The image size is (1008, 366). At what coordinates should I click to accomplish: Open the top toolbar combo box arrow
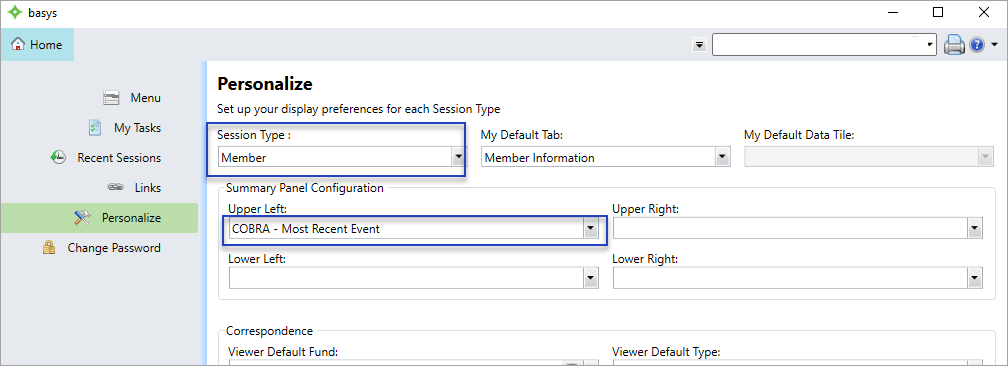click(930, 45)
